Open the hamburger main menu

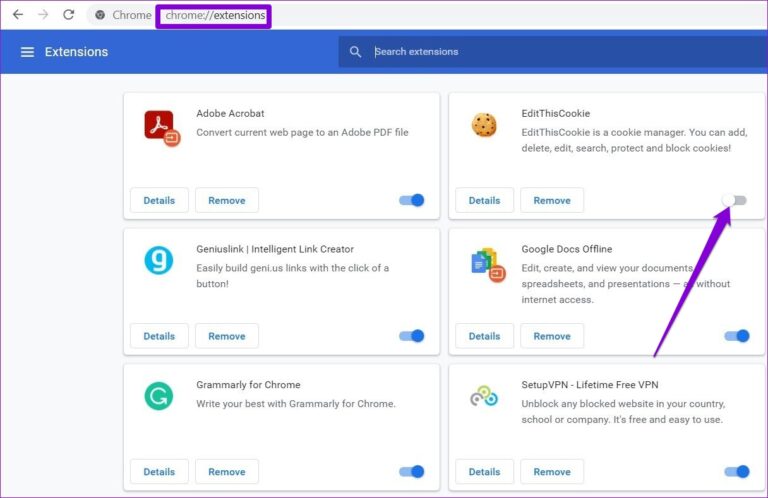[27, 52]
